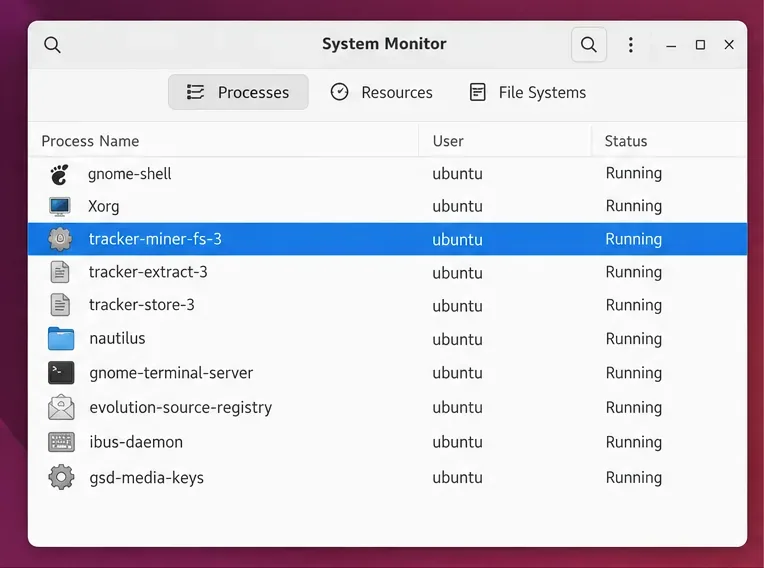
Task: Click the gnome-shell footprint icon
Action: pos(60,174)
